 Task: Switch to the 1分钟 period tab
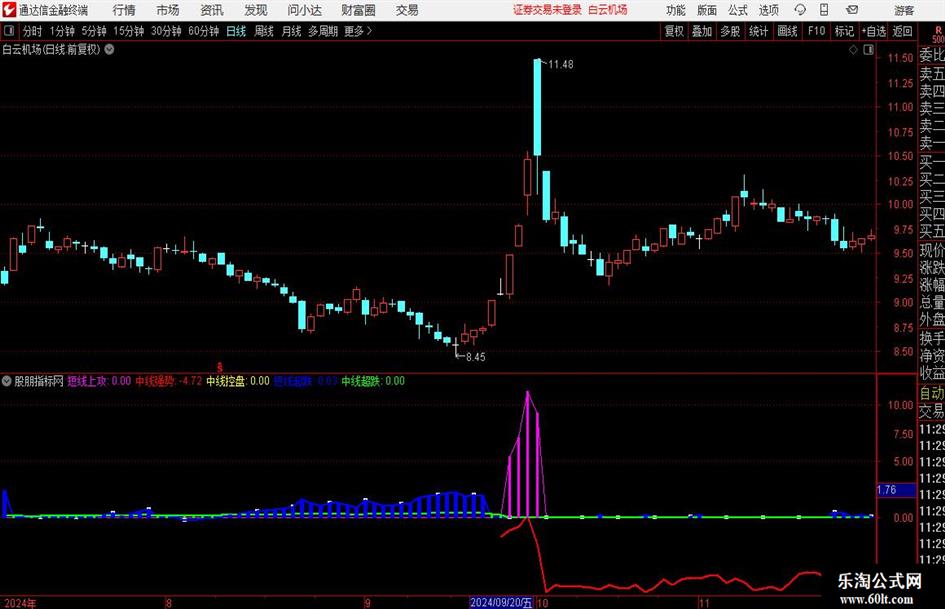[62, 31]
